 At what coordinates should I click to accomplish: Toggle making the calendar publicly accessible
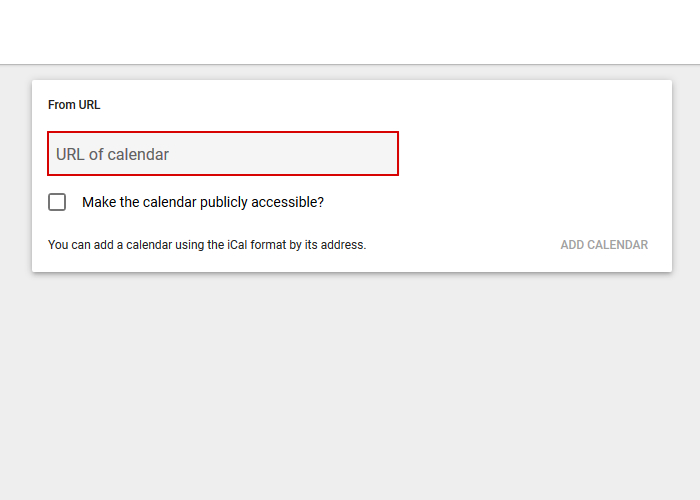pyautogui.click(x=57, y=202)
